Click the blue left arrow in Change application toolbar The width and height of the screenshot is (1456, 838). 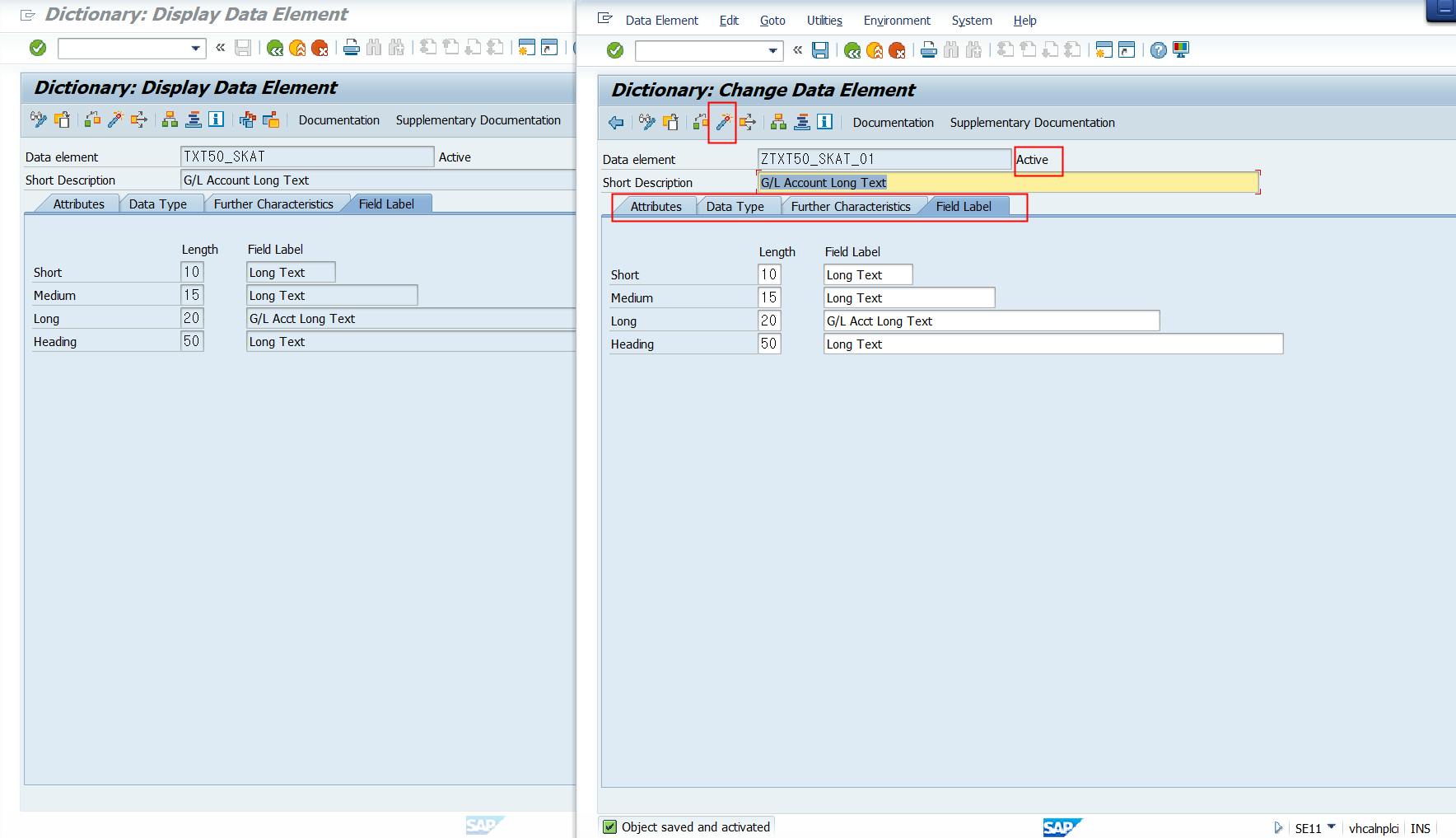pos(616,123)
